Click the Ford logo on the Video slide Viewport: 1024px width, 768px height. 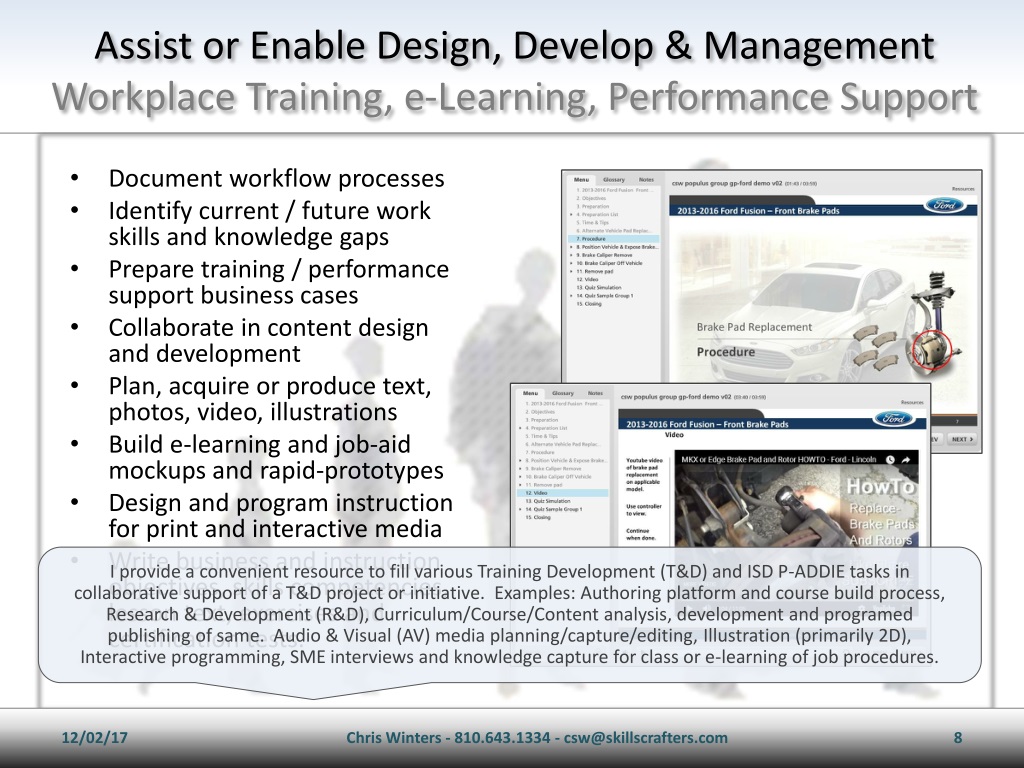[x=893, y=419]
